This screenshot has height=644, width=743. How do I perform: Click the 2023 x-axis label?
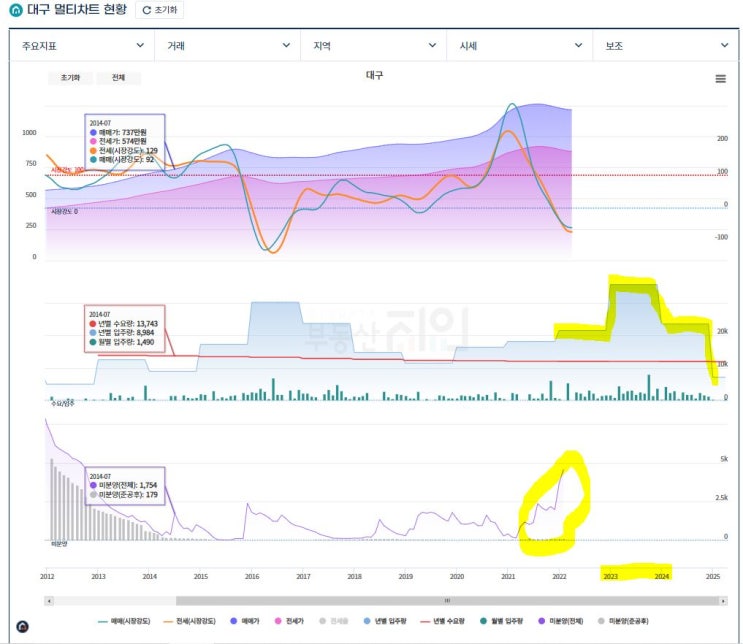(x=610, y=576)
